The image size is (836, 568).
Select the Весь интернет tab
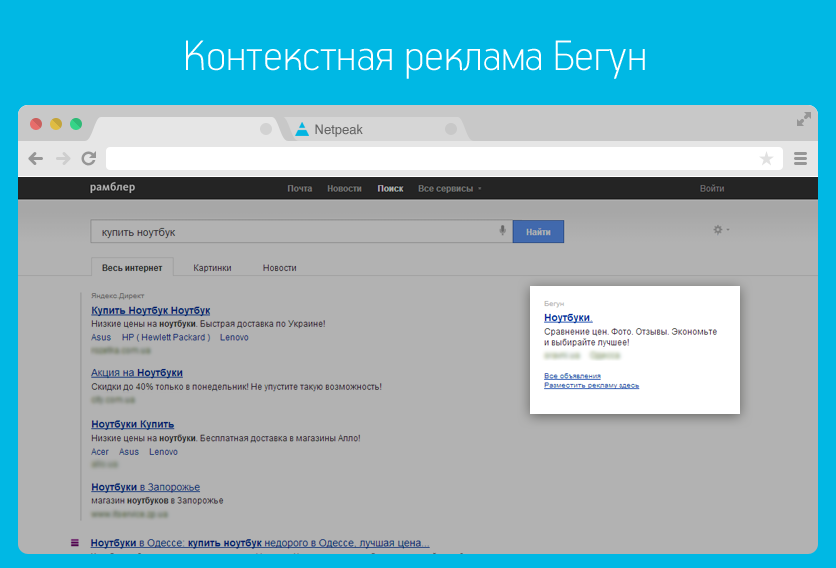132,267
